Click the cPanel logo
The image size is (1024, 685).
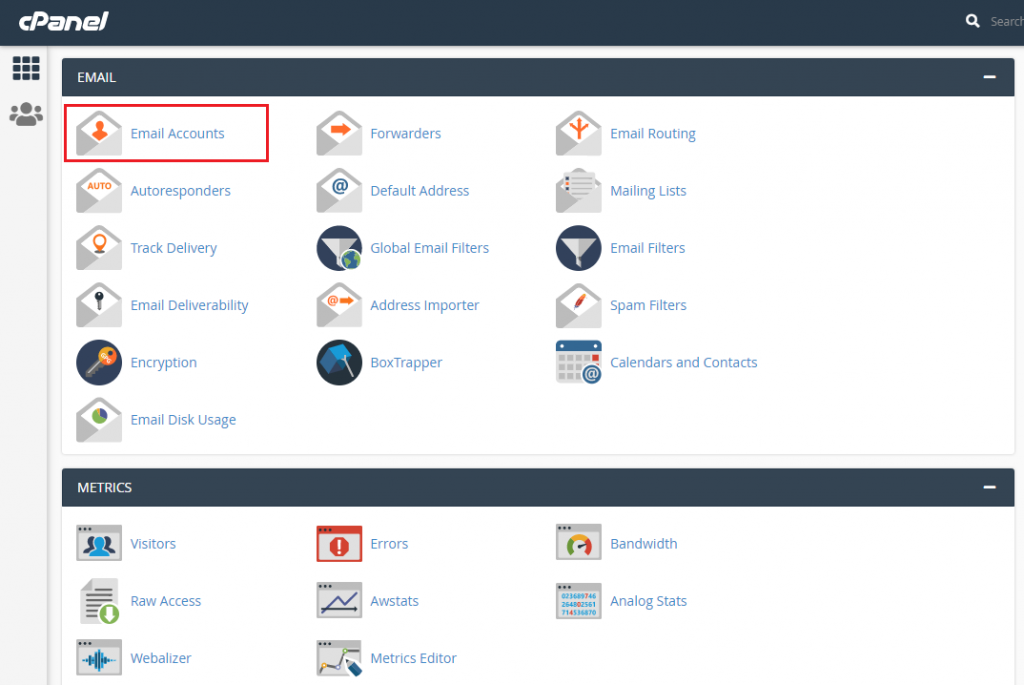(63, 22)
